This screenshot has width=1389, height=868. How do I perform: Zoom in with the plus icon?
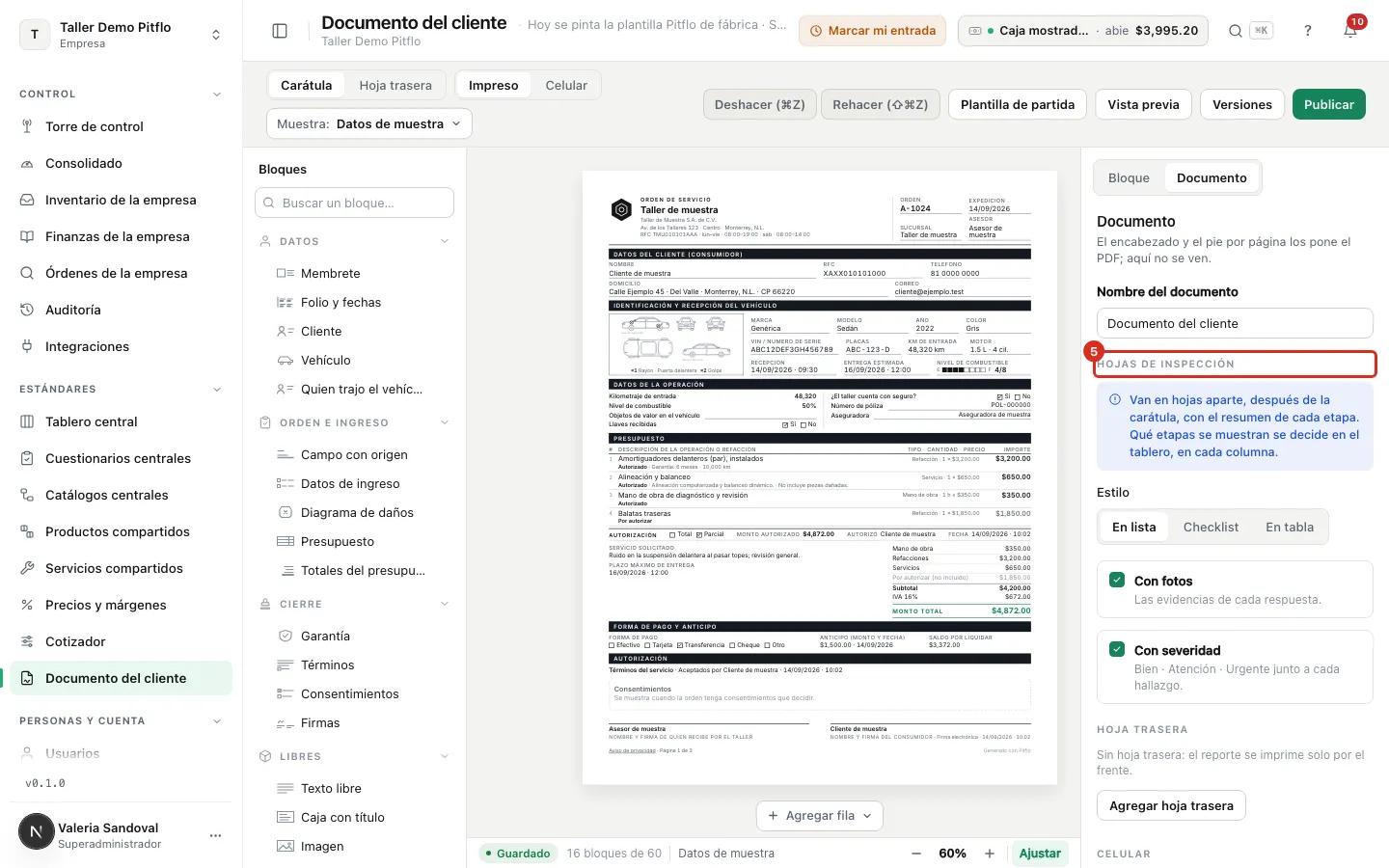(990, 854)
